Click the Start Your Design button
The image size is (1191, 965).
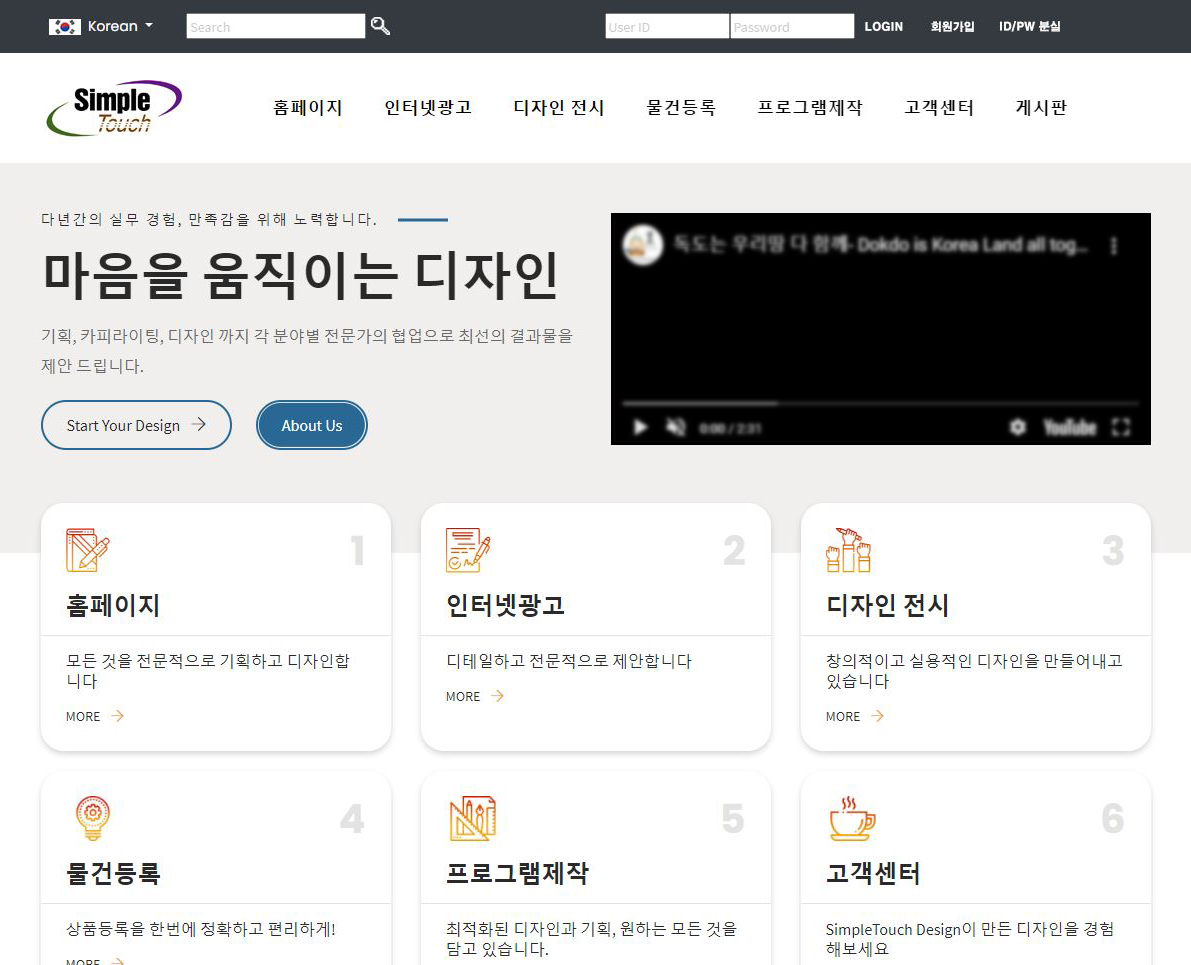pos(136,425)
